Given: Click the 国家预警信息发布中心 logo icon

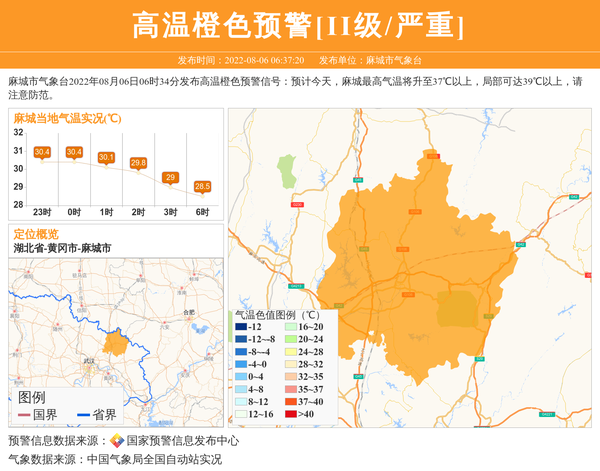Looking at the screenshot, I should pos(117,441).
